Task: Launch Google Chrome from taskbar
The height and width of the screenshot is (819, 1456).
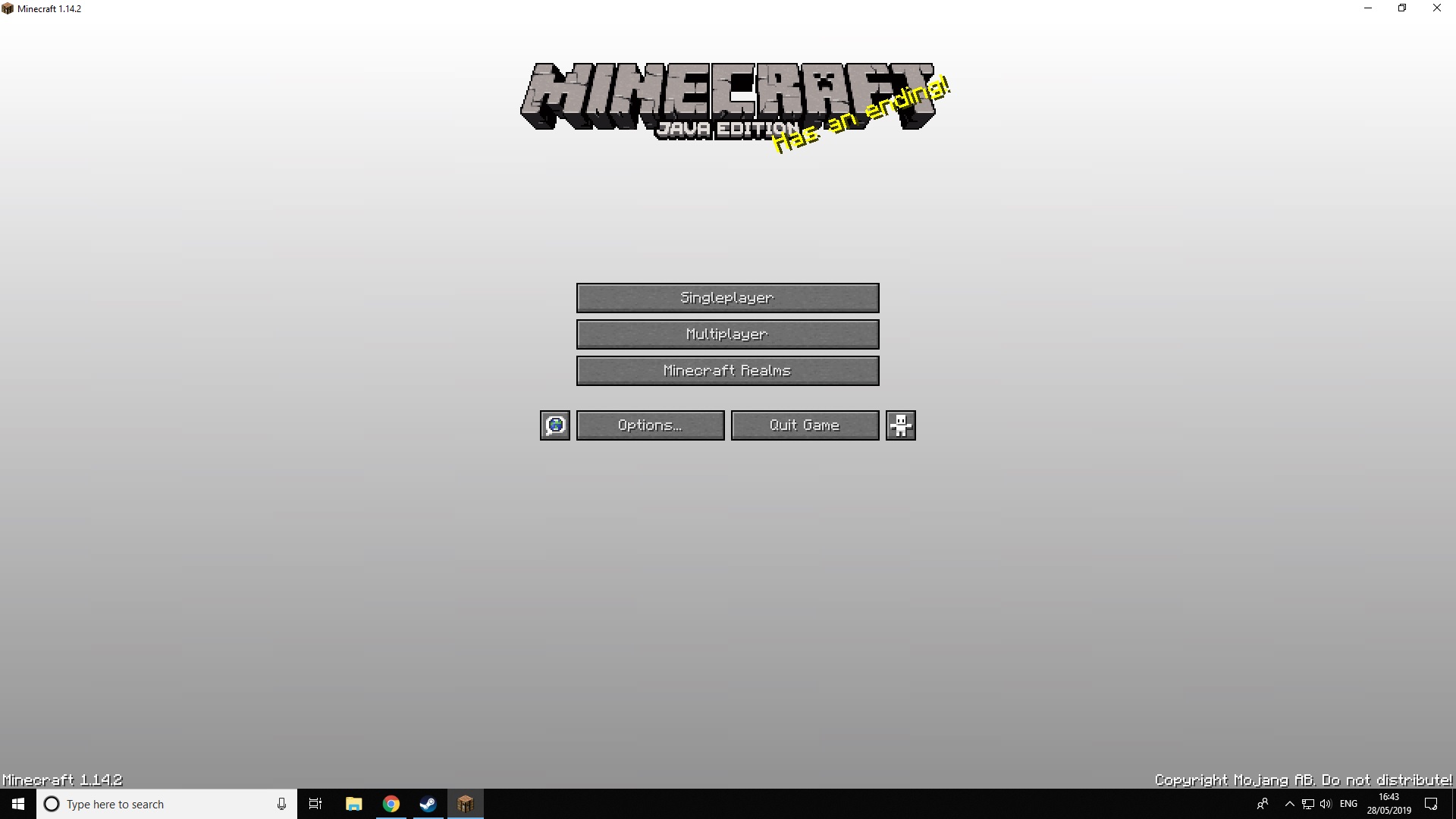Action: pyautogui.click(x=391, y=804)
